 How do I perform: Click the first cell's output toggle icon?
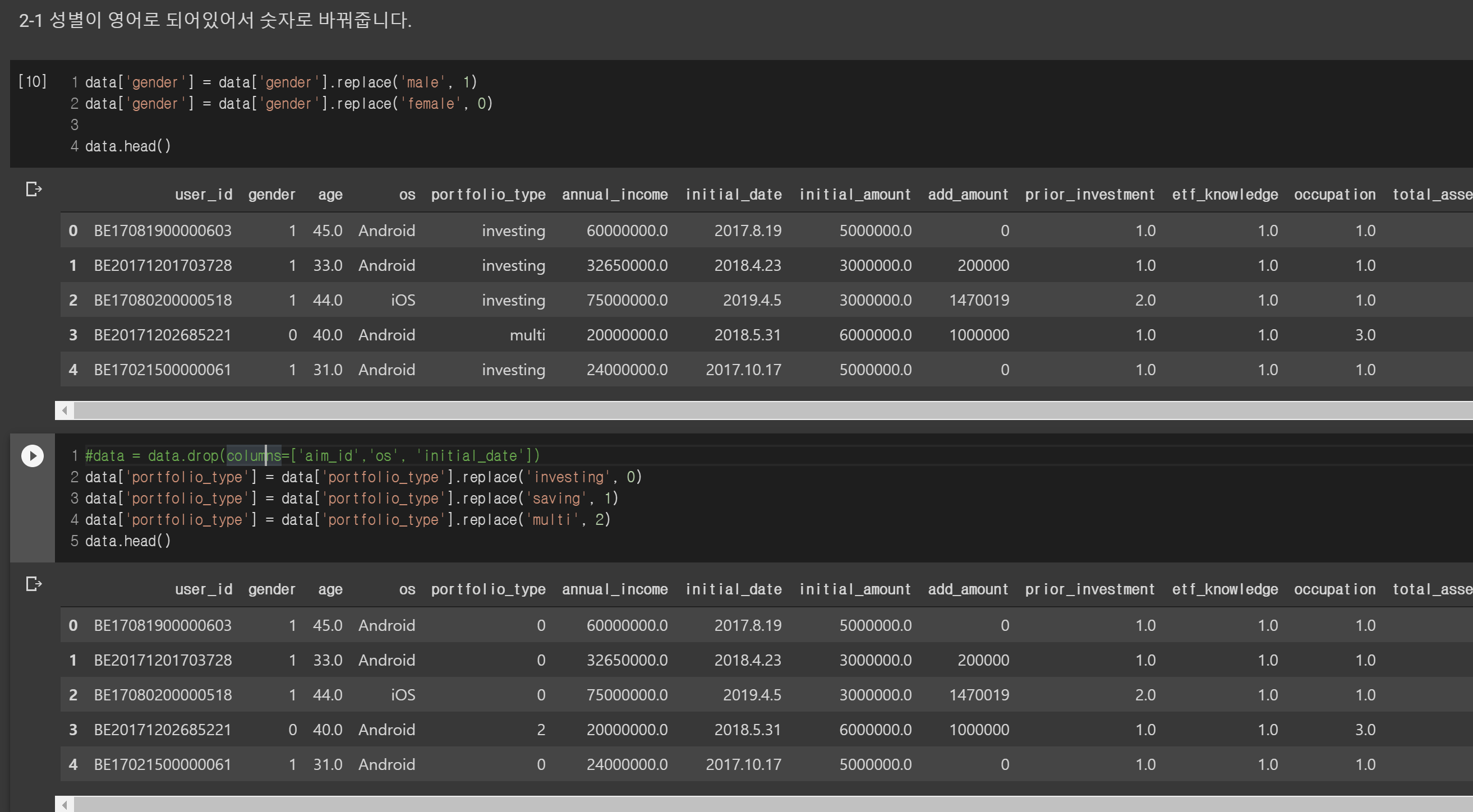[x=34, y=189]
